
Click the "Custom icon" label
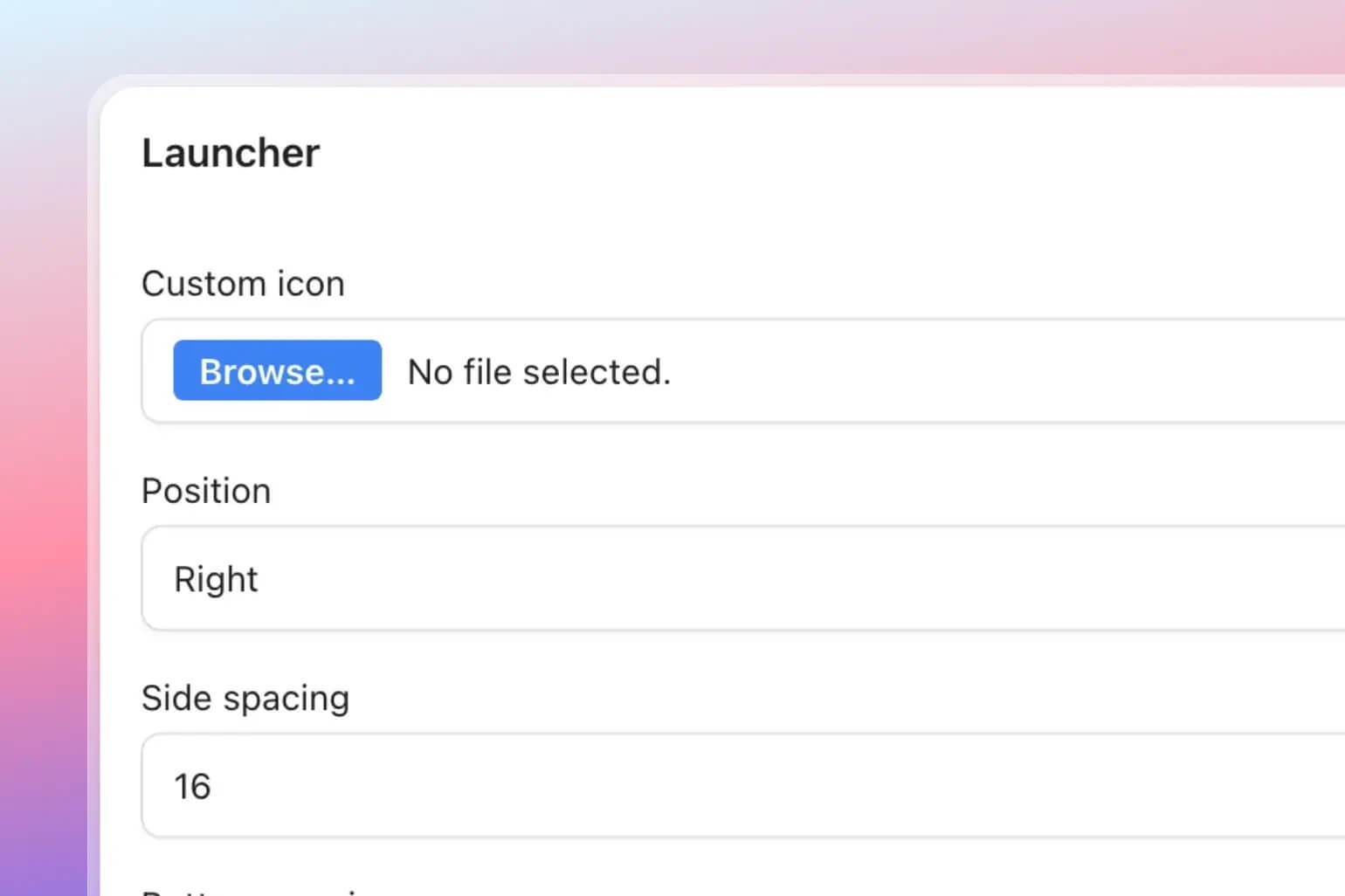pos(243,284)
